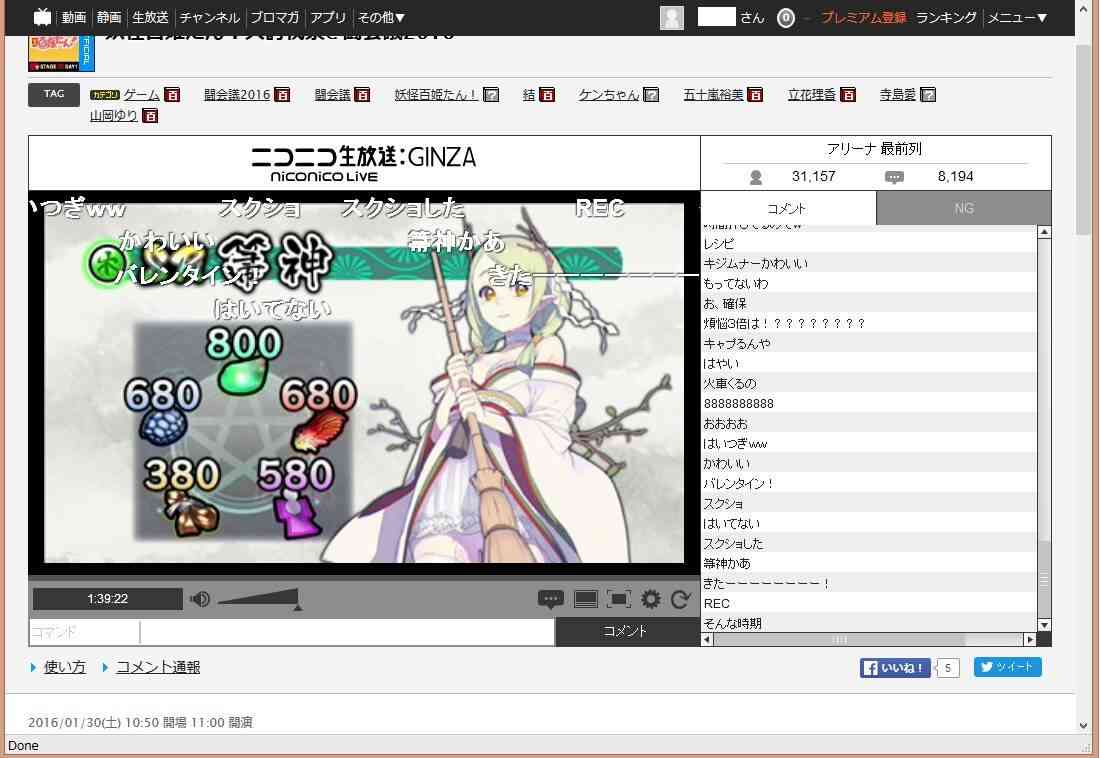Open アプリ in the top navigation
This screenshot has height=758, width=1100.
328,17
